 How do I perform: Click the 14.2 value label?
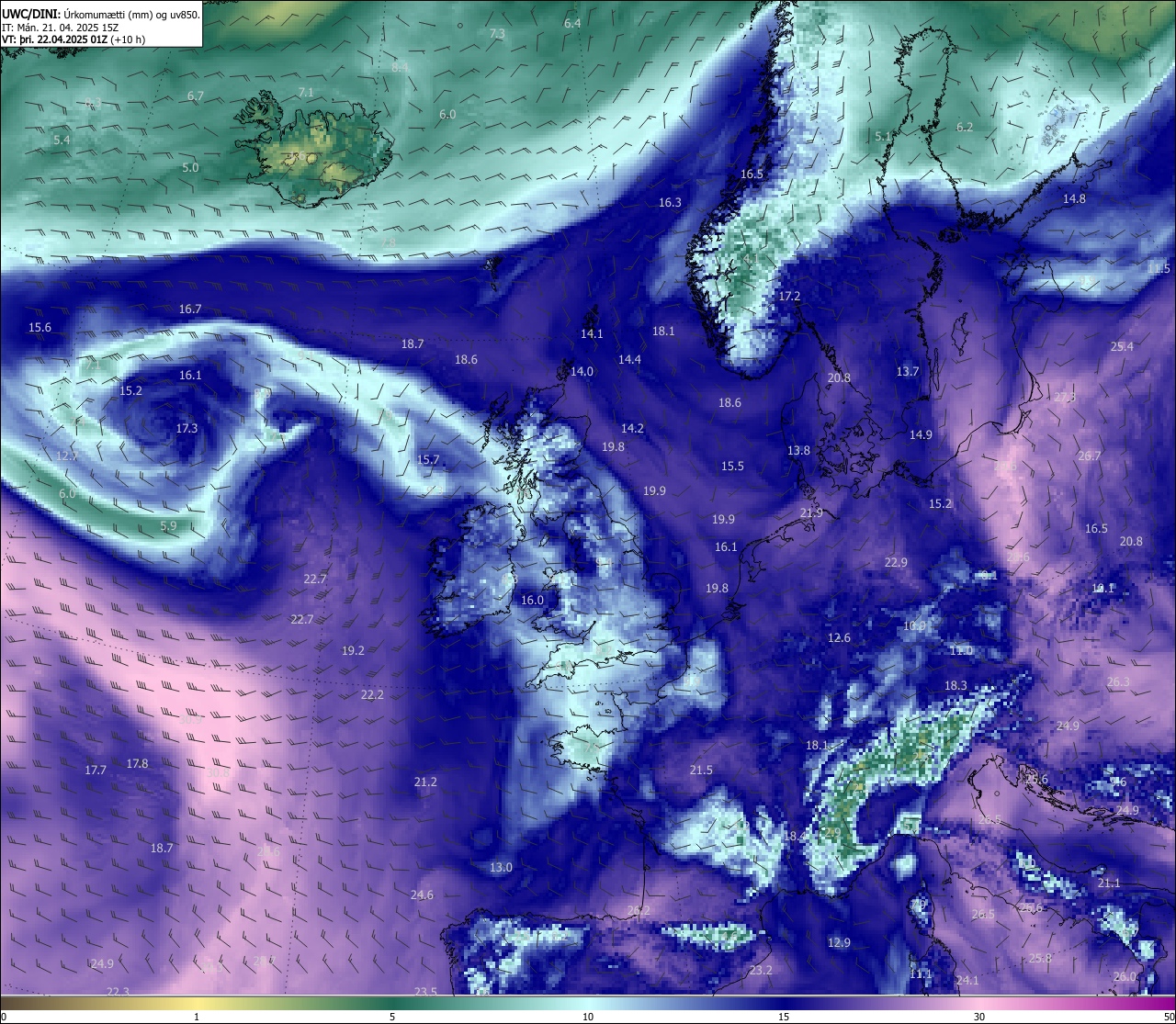tap(632, 428)
